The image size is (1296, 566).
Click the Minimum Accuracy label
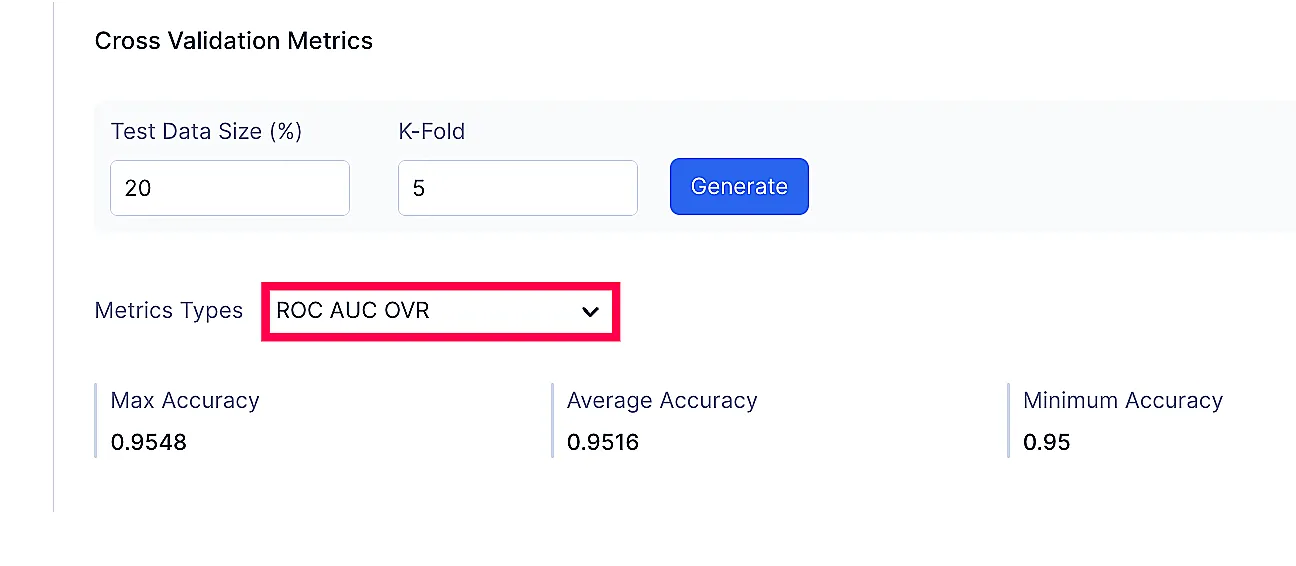click(1123, 401)
